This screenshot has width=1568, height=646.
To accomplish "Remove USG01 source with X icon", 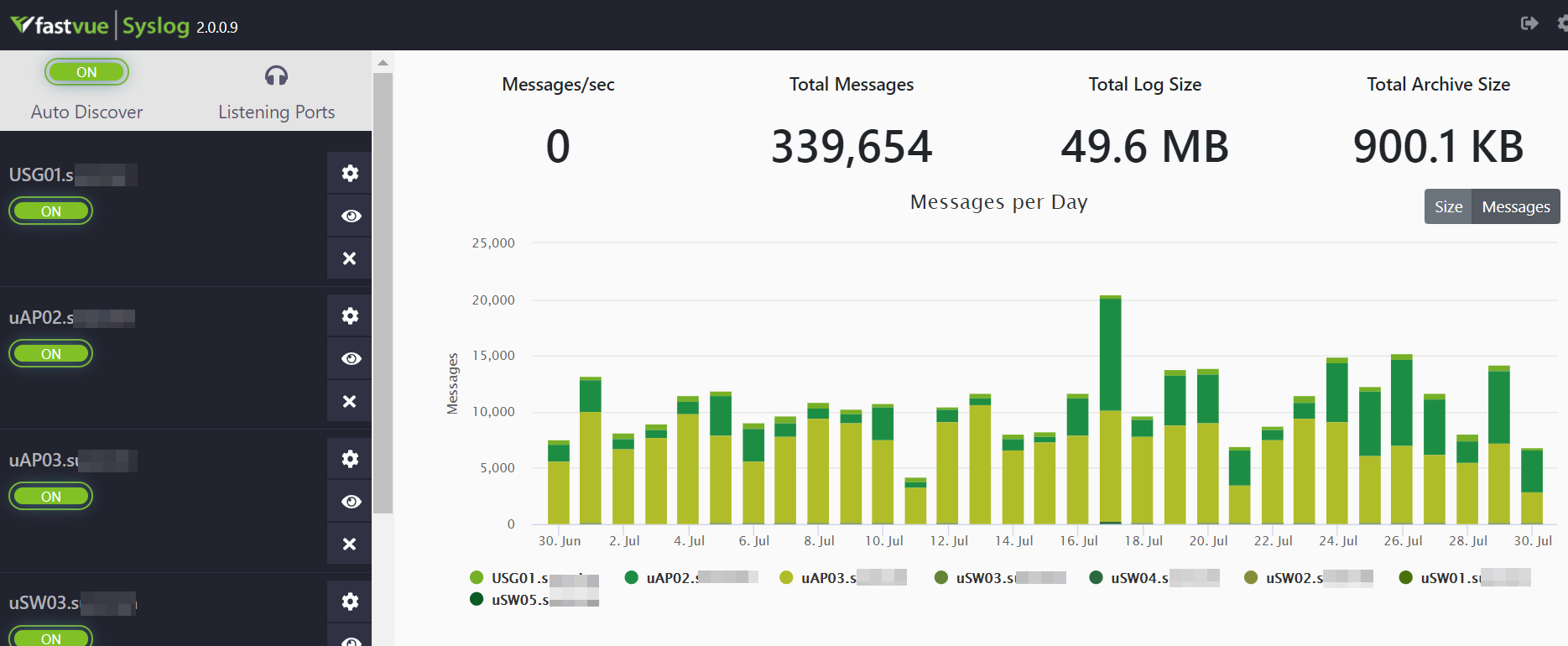I will (x=350, y=258).
